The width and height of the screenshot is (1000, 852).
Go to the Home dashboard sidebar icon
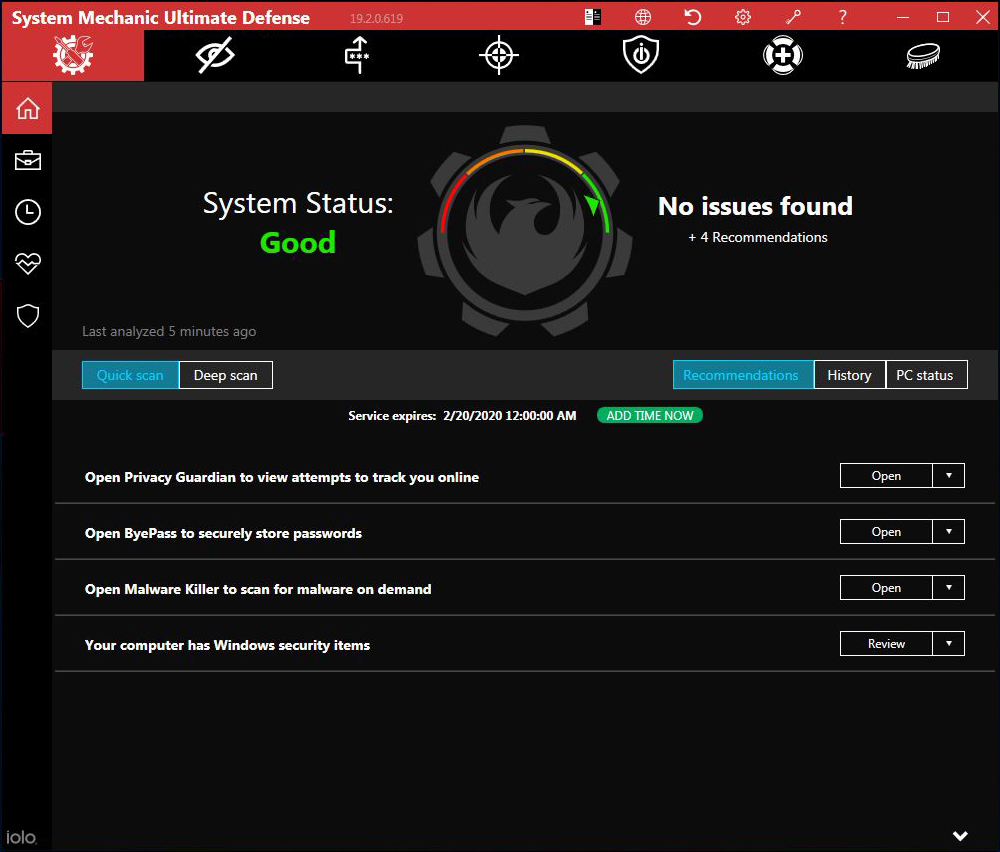click(x=27, y=108)
